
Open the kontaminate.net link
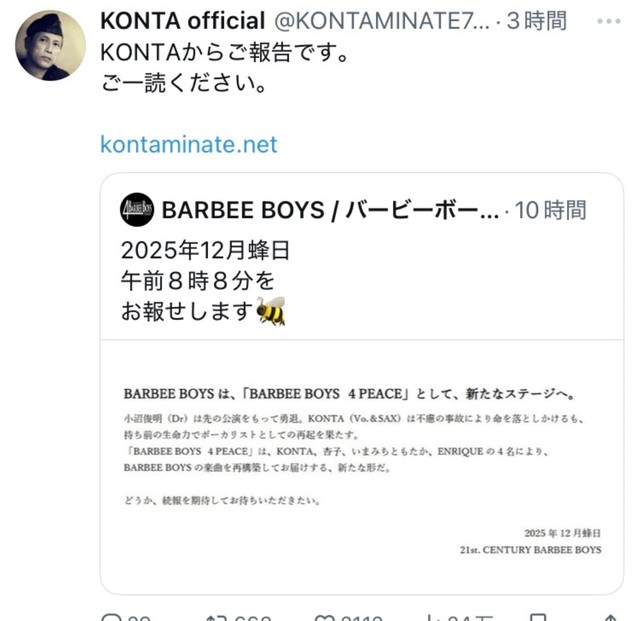click(189, 144)
